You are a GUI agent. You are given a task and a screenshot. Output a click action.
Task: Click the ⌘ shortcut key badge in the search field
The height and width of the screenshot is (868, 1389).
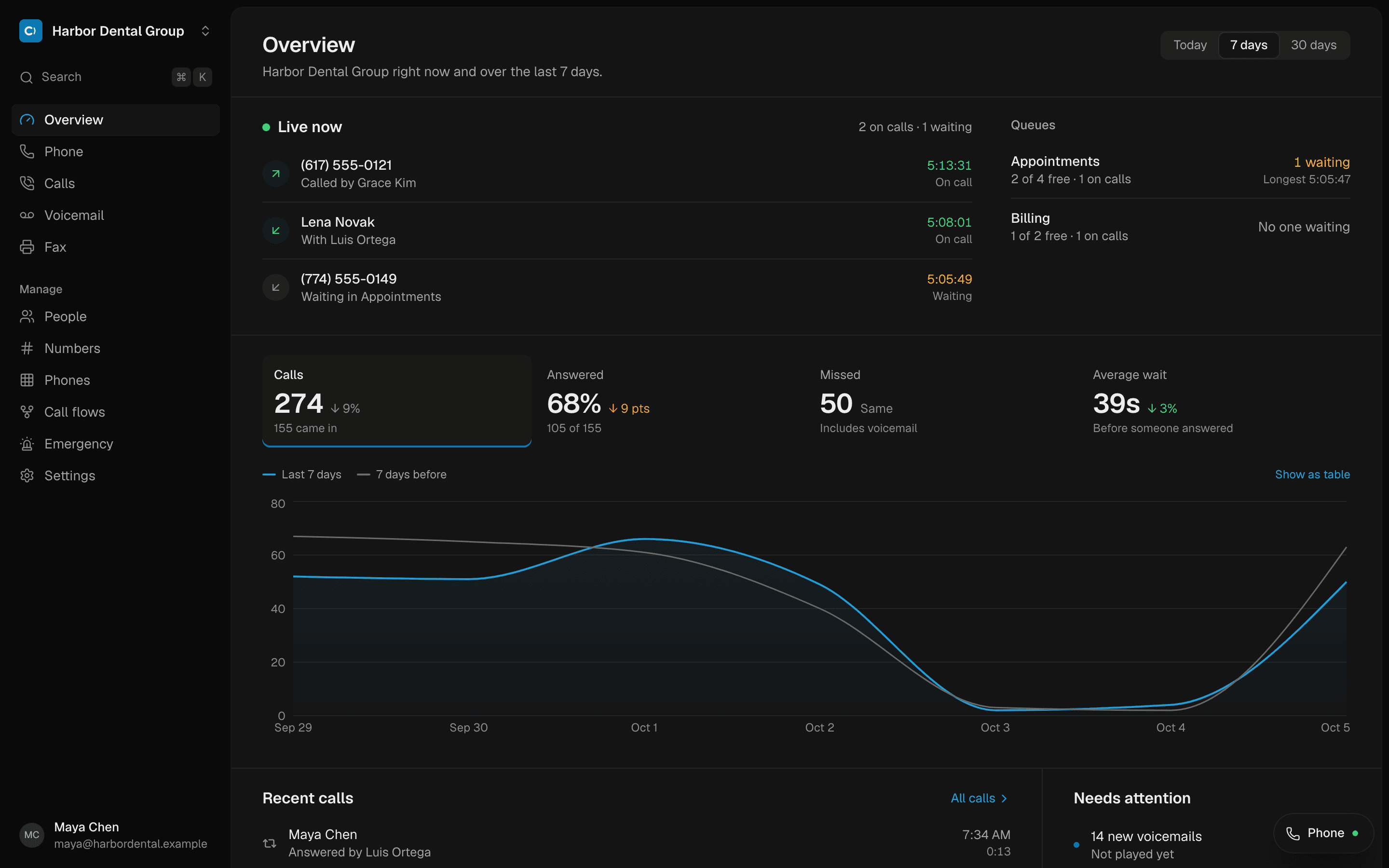click(181, 77)
